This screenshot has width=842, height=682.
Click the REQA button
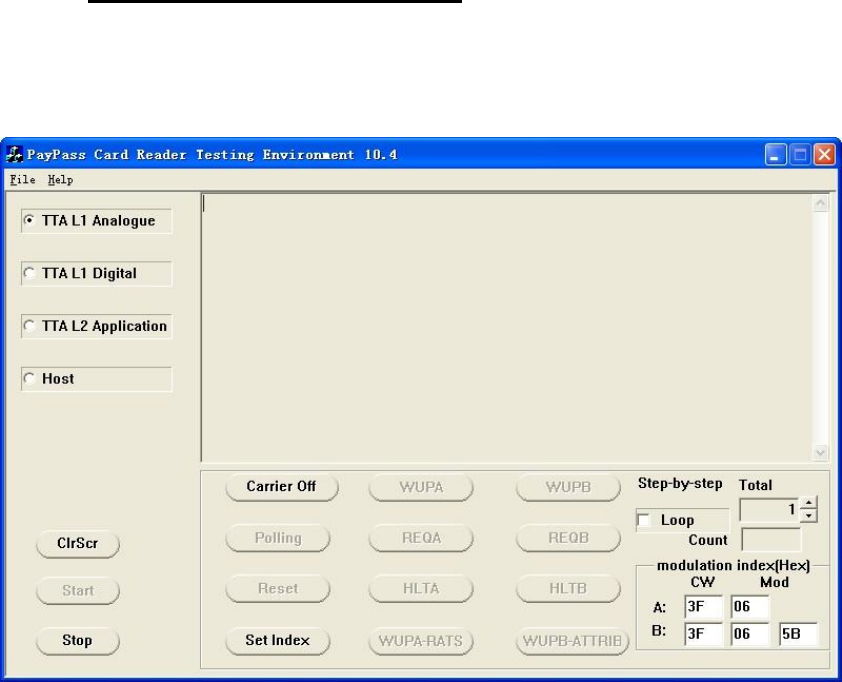pos(421,538)
